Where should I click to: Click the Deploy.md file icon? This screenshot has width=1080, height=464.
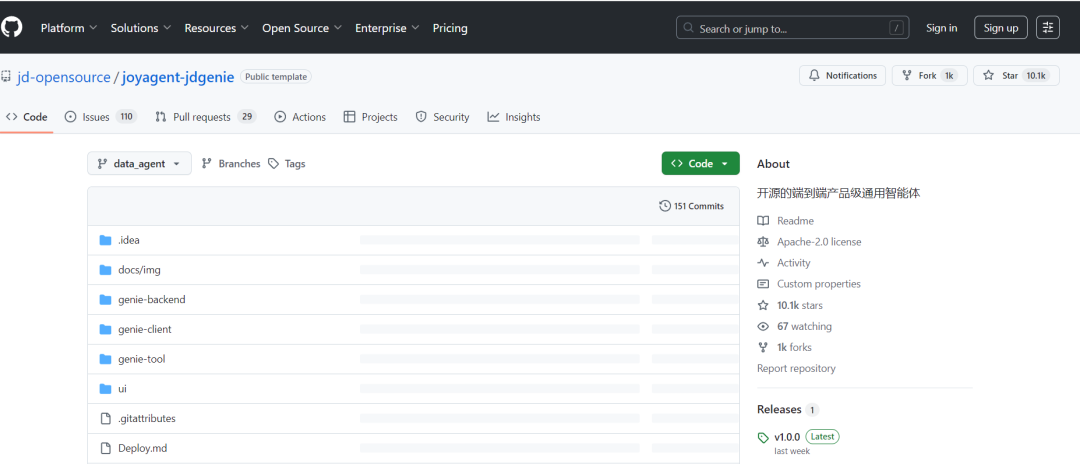tap(105, 448)
